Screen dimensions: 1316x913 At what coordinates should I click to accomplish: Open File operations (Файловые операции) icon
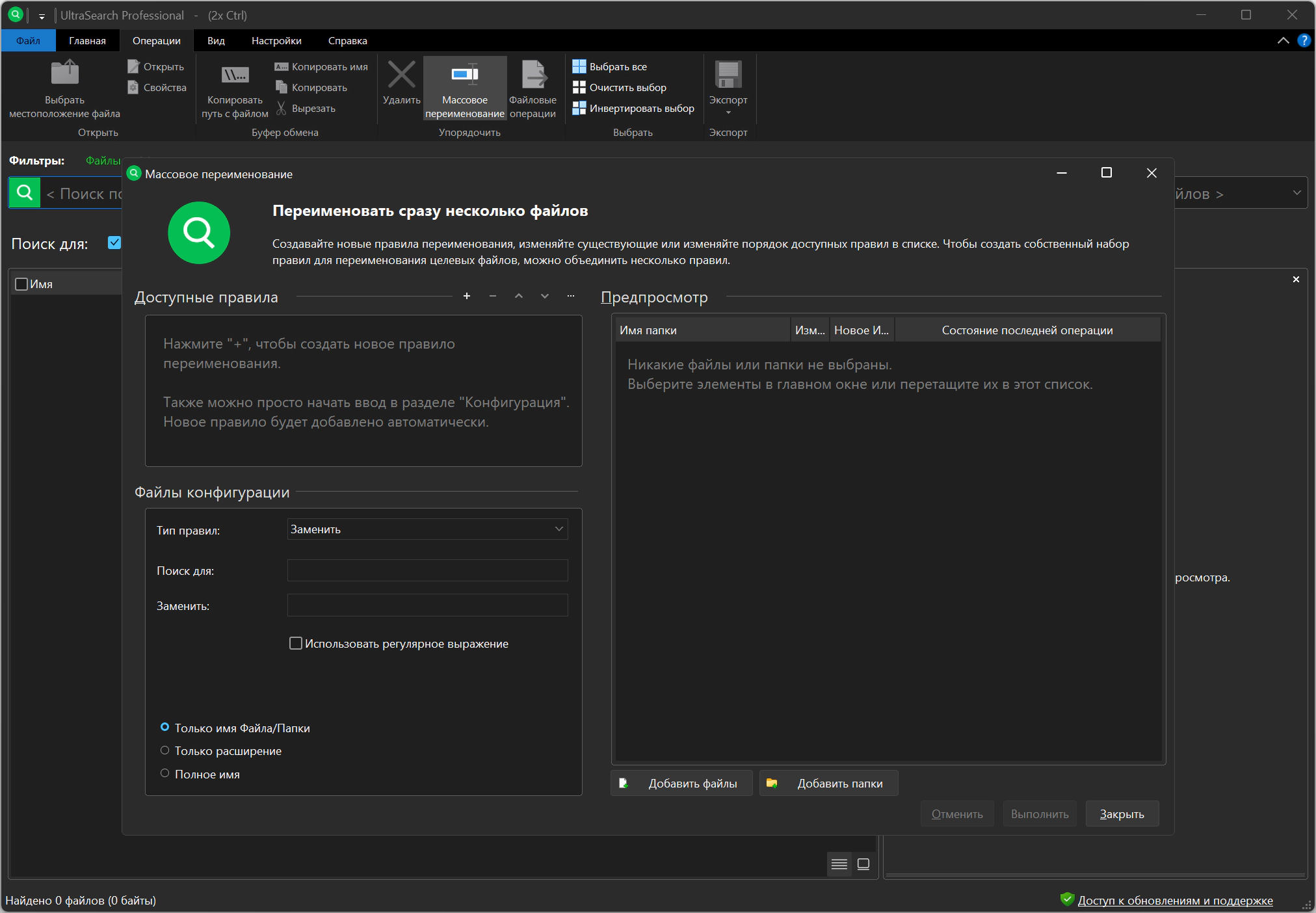point(533,75)
